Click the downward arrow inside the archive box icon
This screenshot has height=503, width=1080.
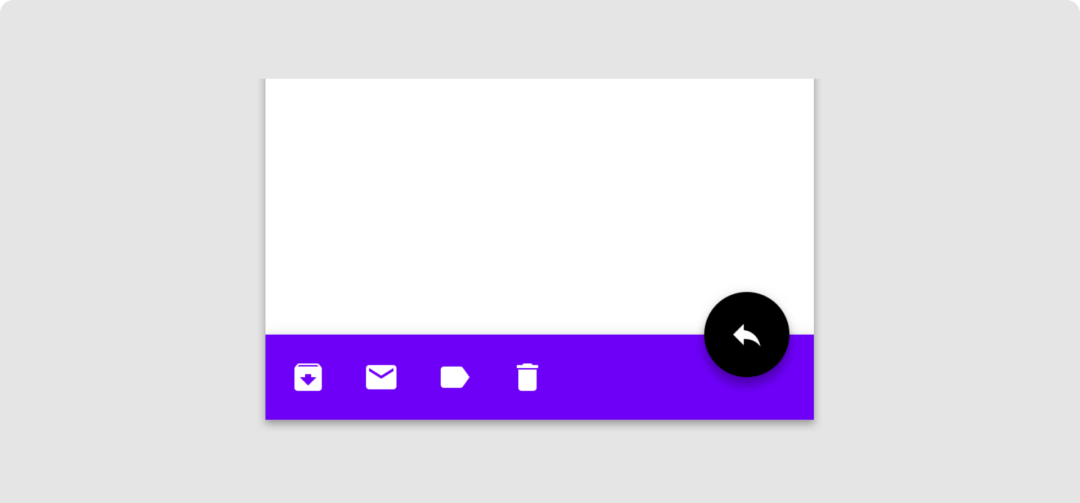pos(308,380)
